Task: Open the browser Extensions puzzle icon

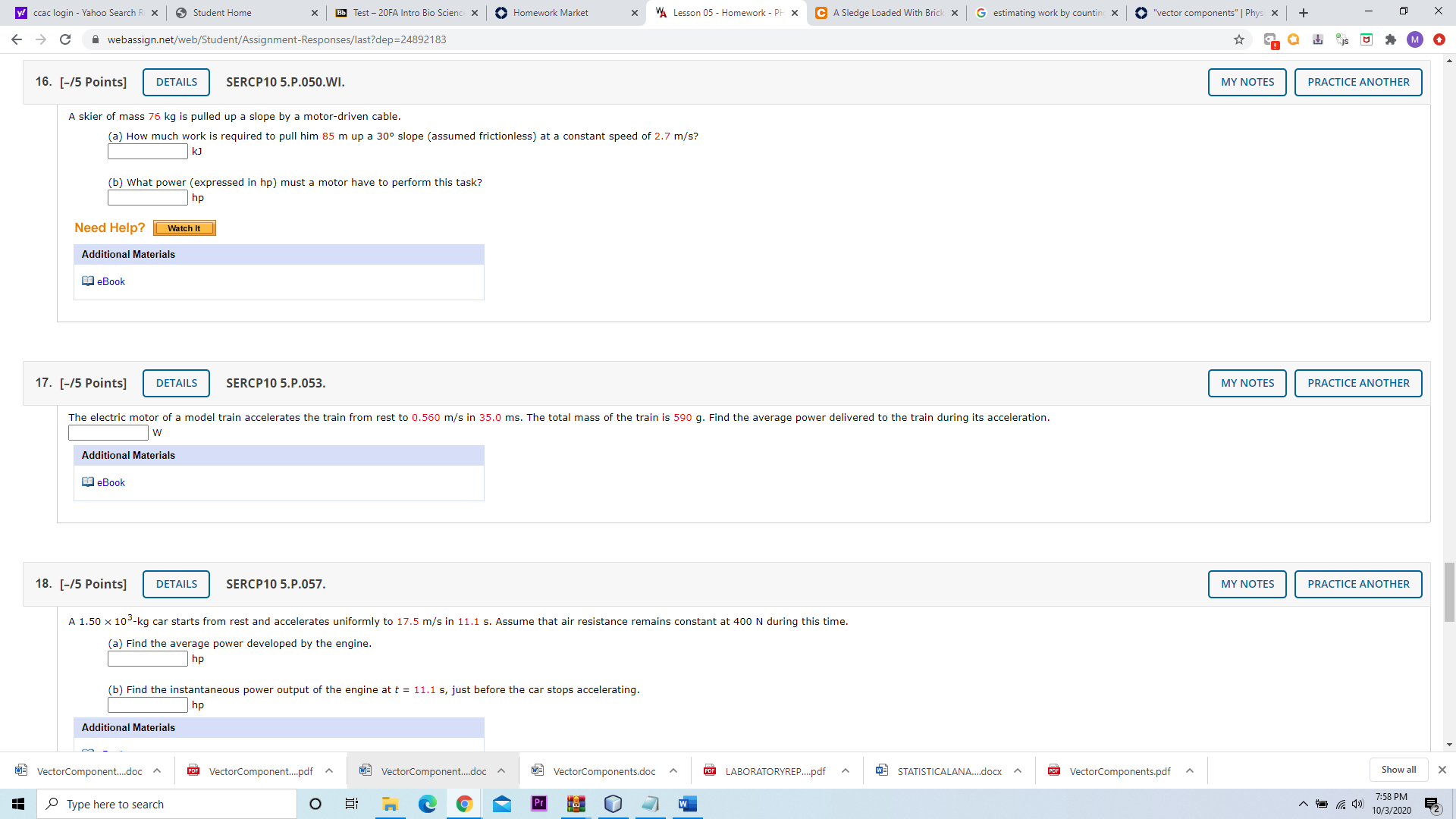Action: [x=1391, y=39]
